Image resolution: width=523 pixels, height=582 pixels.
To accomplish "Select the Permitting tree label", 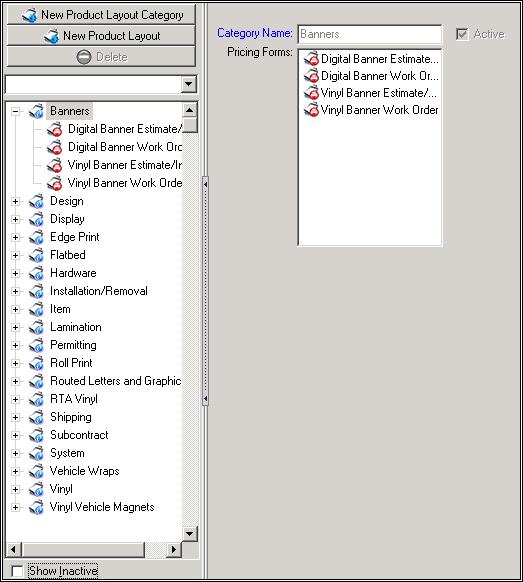I will click(x=73, y=345).
